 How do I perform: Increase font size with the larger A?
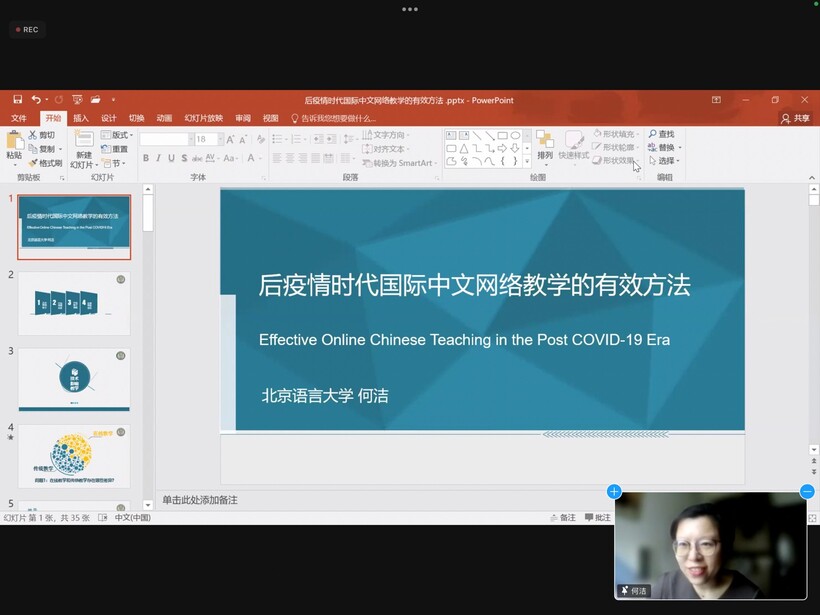[230, 139]
